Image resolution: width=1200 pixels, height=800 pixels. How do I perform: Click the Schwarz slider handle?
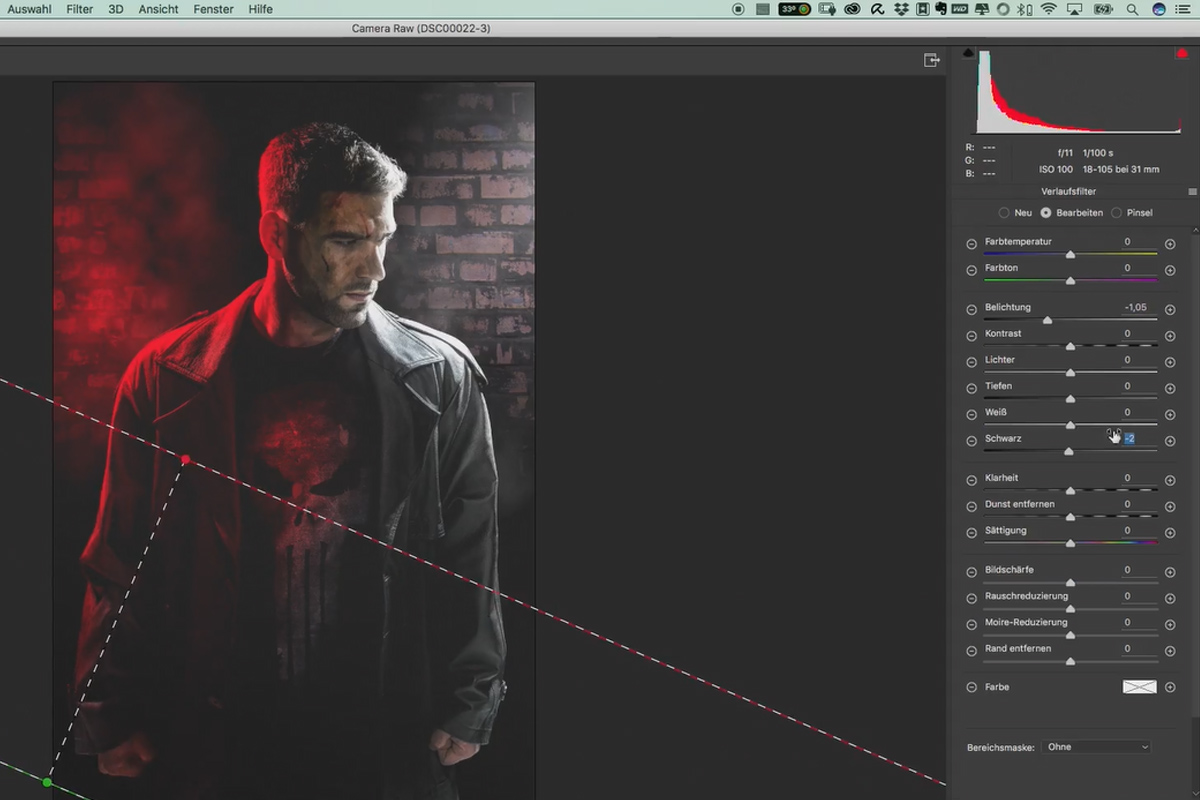pos(1069,452)
